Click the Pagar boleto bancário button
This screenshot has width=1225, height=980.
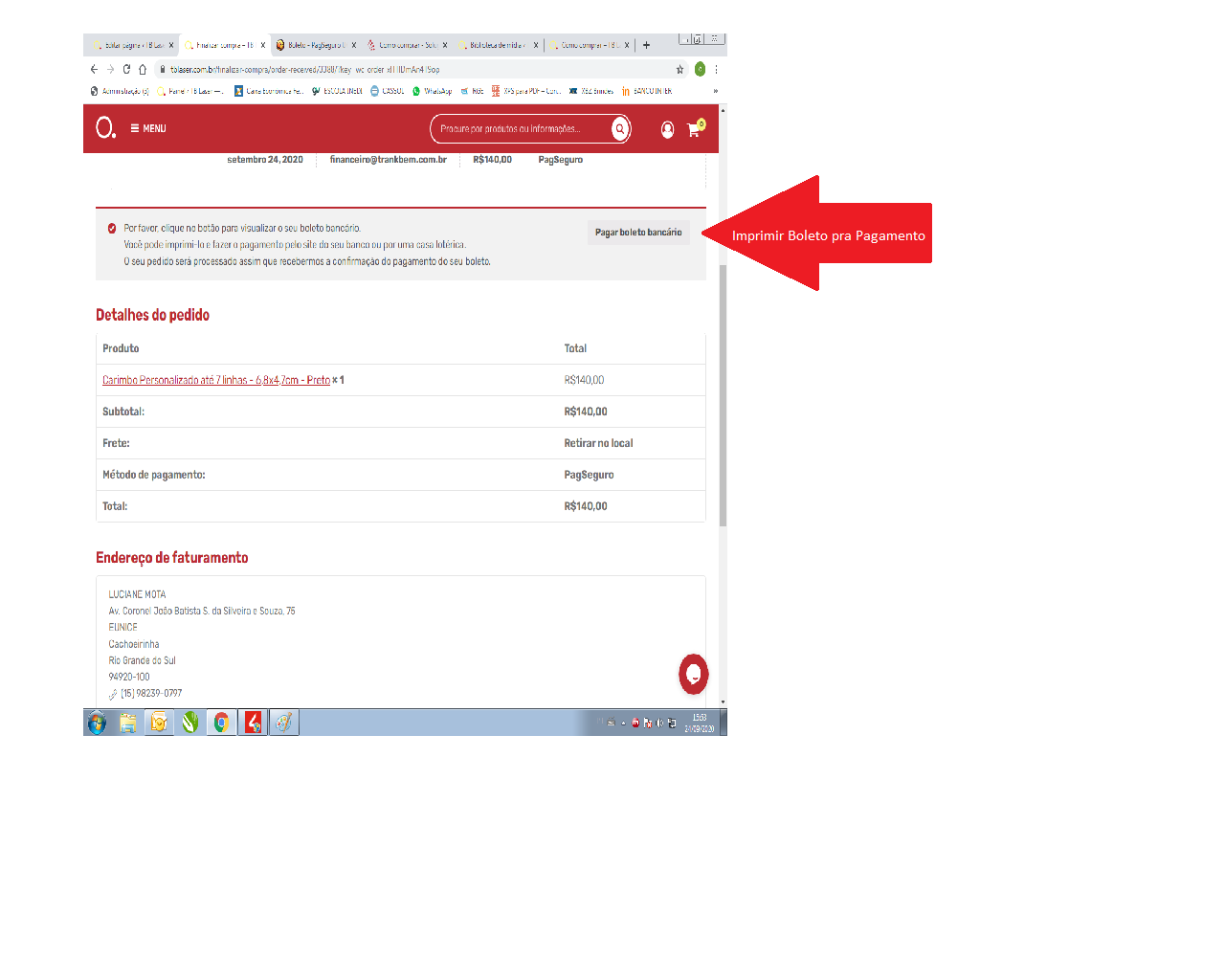[x=638, y=233]
